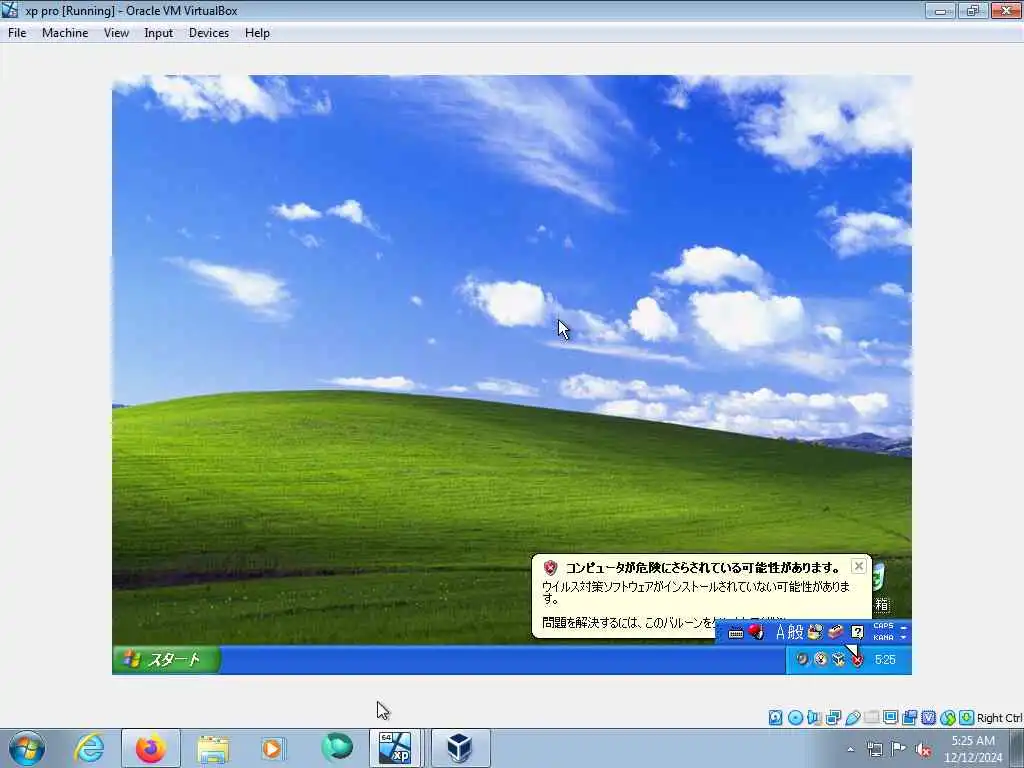Click the muted volume speaker in tray
Screen dimensions: 1024x768
click(x=923, y=749)
